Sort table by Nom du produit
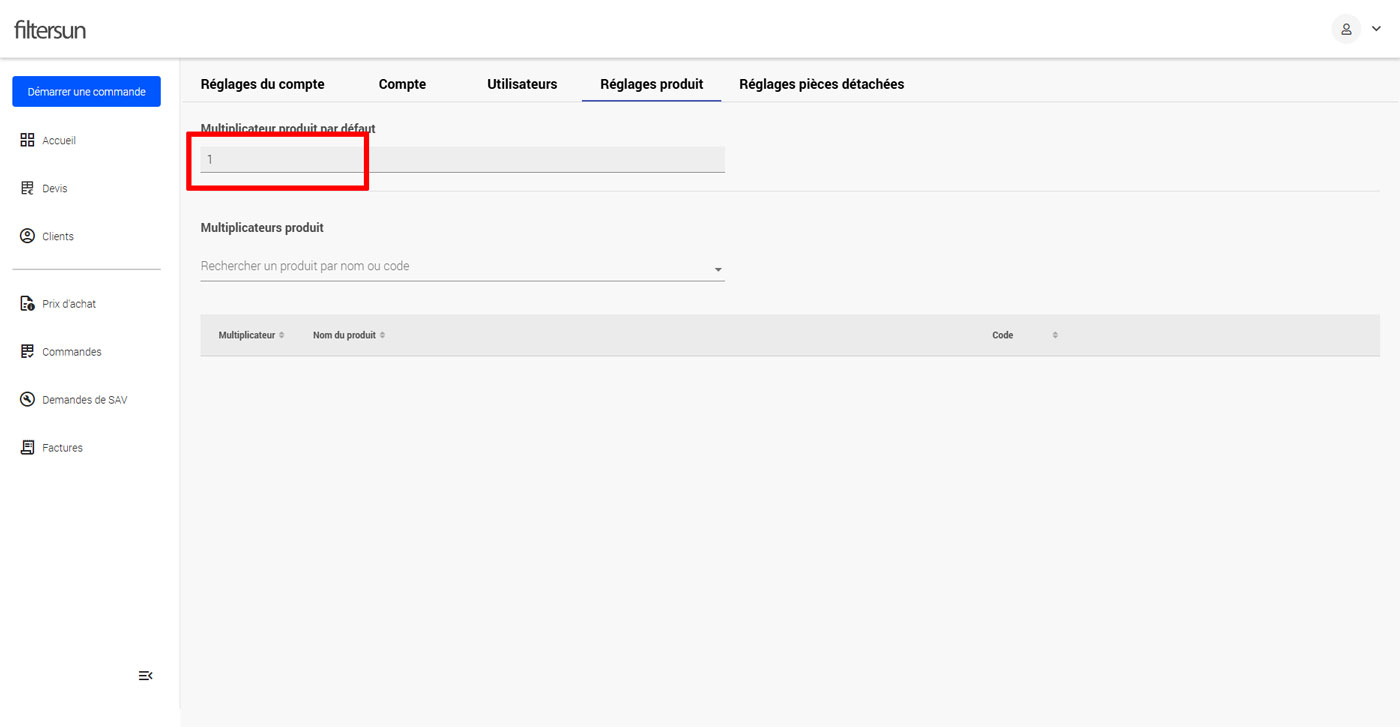 tap(382, 335)
